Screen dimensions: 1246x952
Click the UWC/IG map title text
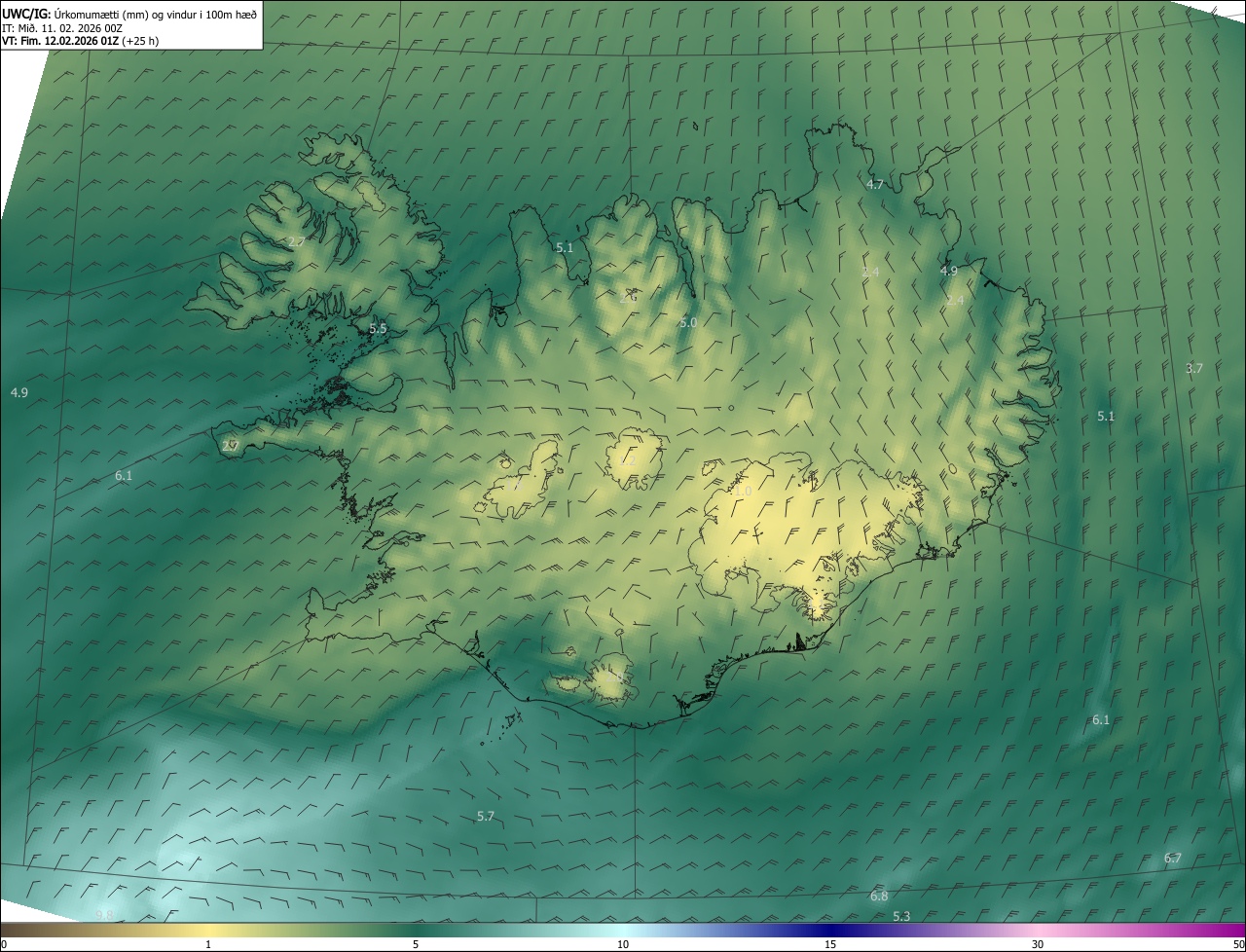[x=129, y=14]
